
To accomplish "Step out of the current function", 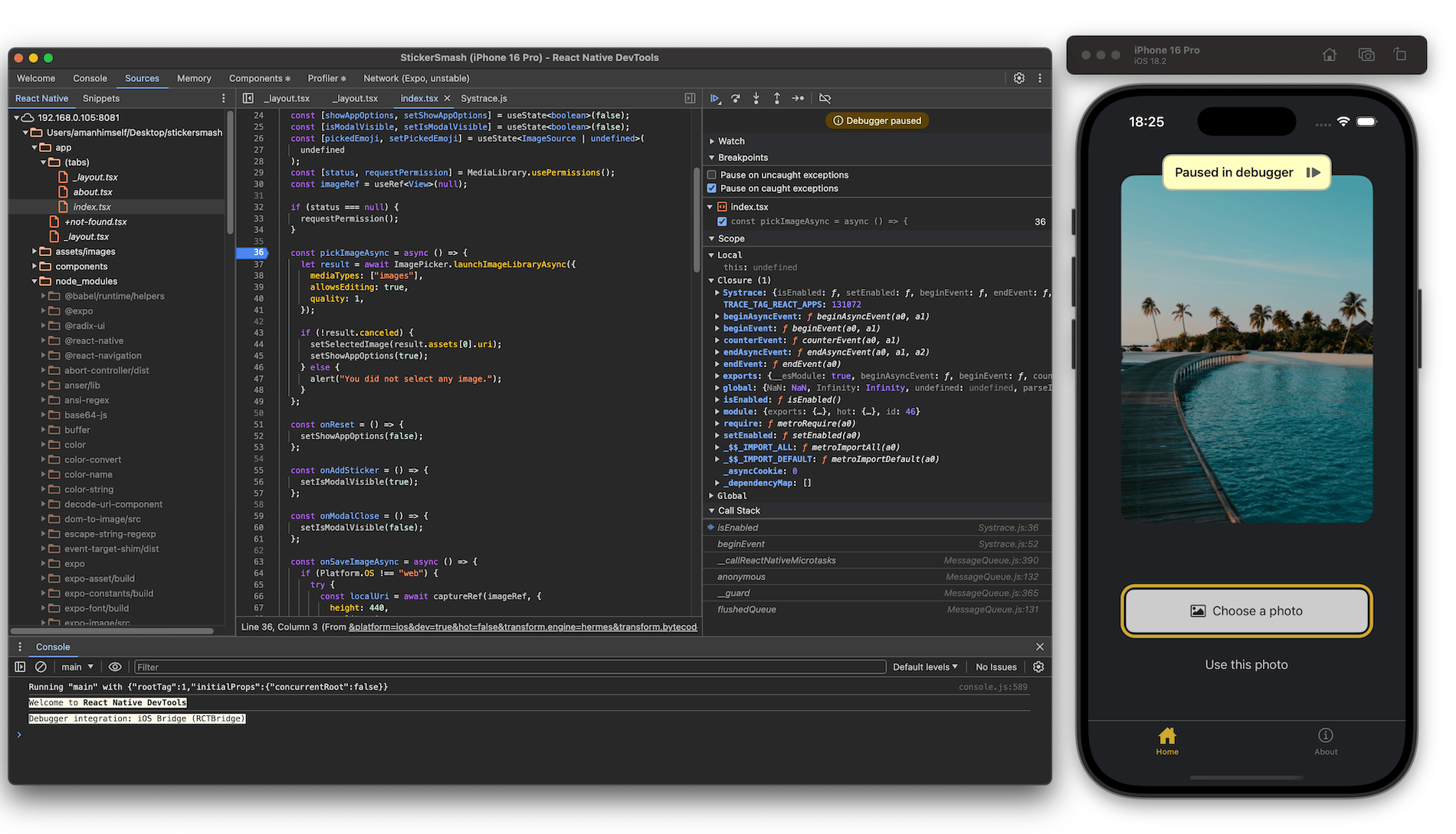I will pyautogui.click(x=776, y=98).
